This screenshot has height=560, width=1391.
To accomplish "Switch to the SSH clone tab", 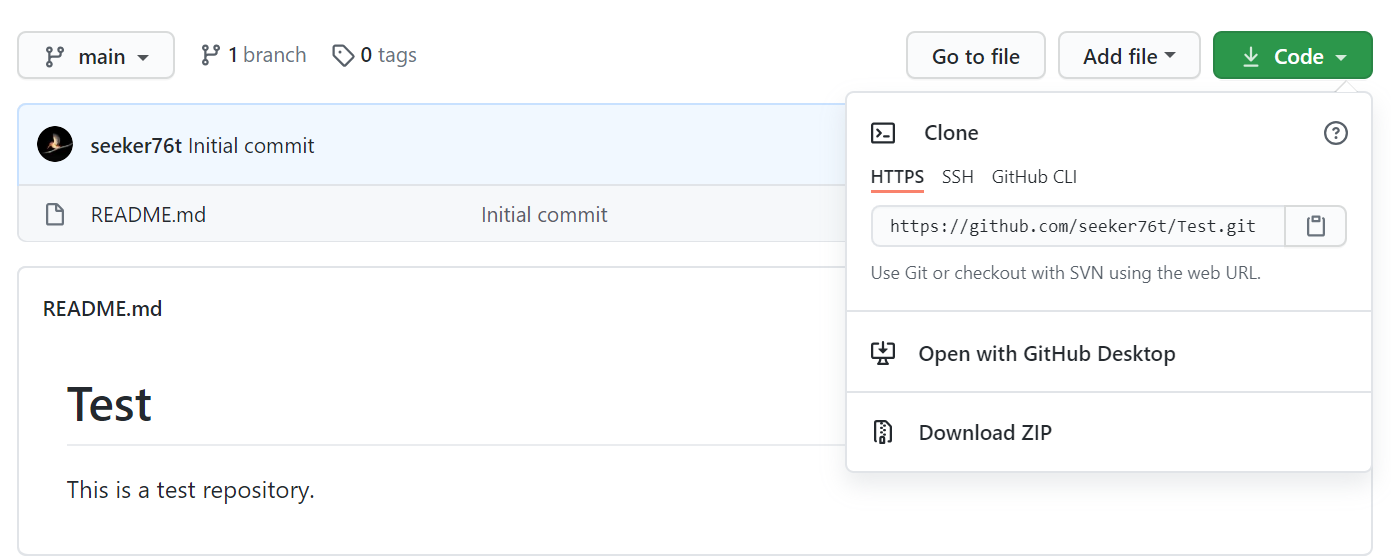I will pos(957,177).
